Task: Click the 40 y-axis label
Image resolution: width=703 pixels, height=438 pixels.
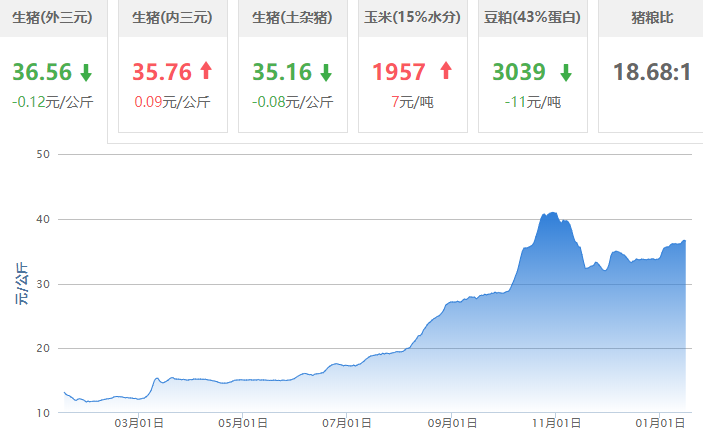Action: click(43, 219)
